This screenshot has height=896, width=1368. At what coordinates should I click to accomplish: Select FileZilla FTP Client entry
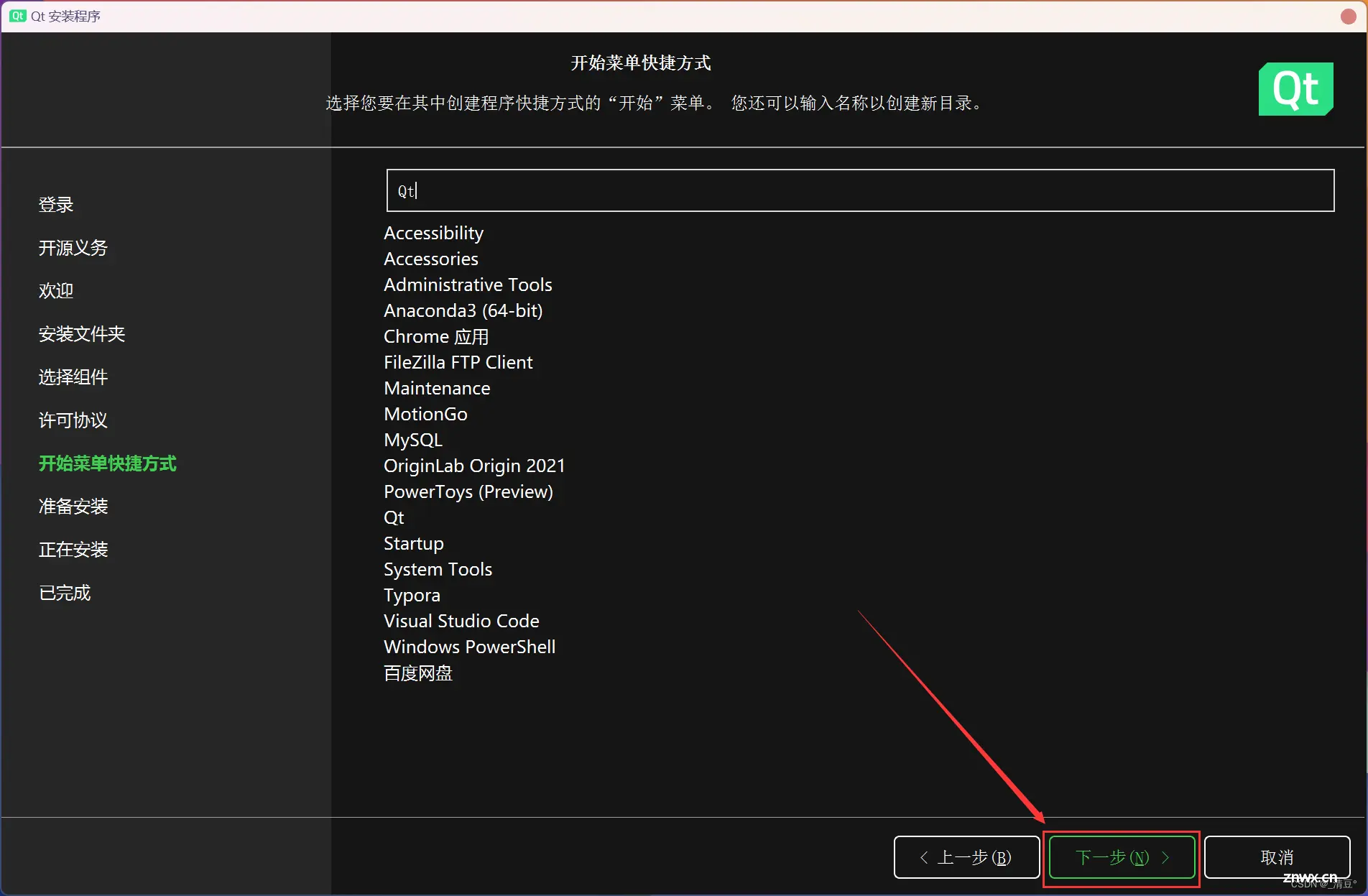pyautogui.click(x=458, y=362)
